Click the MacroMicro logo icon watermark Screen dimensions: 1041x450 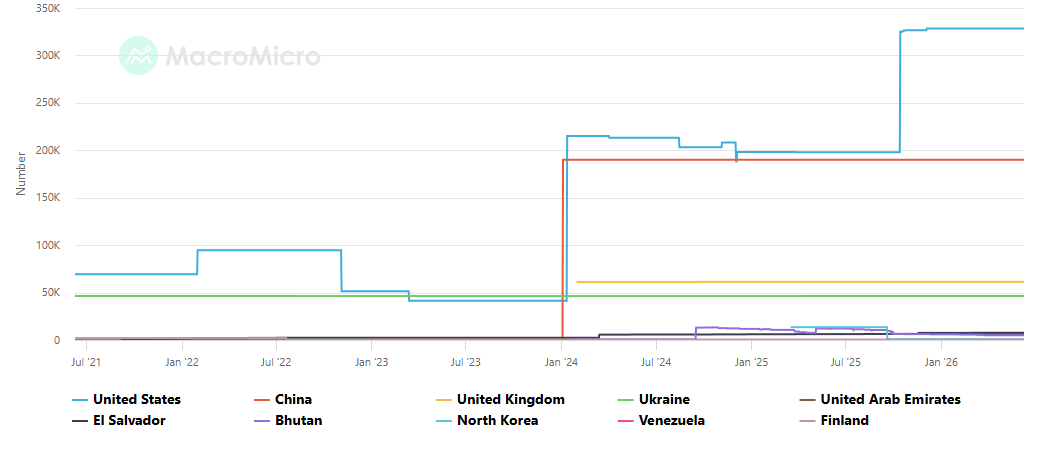(x=138, y=56)
